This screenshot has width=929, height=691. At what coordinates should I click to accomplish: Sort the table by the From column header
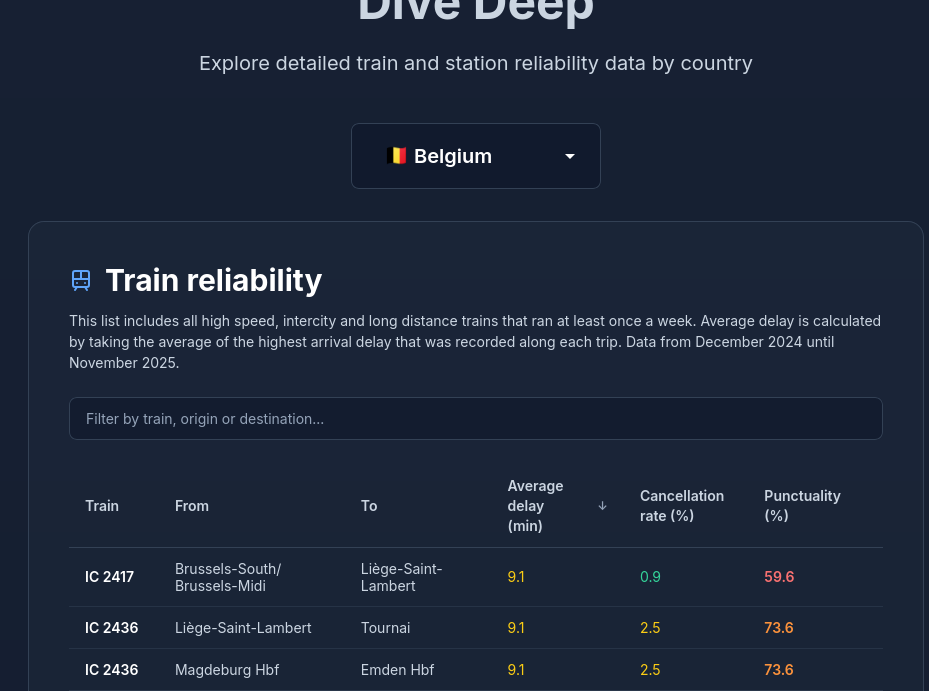click(192, 505)
